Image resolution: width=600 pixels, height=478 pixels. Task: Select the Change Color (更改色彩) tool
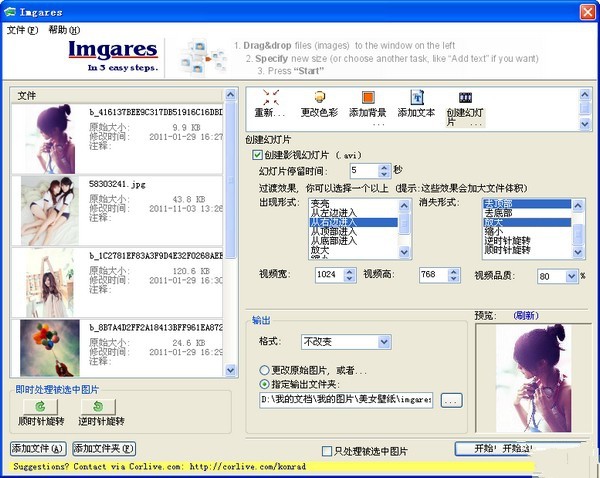point(320,99)
